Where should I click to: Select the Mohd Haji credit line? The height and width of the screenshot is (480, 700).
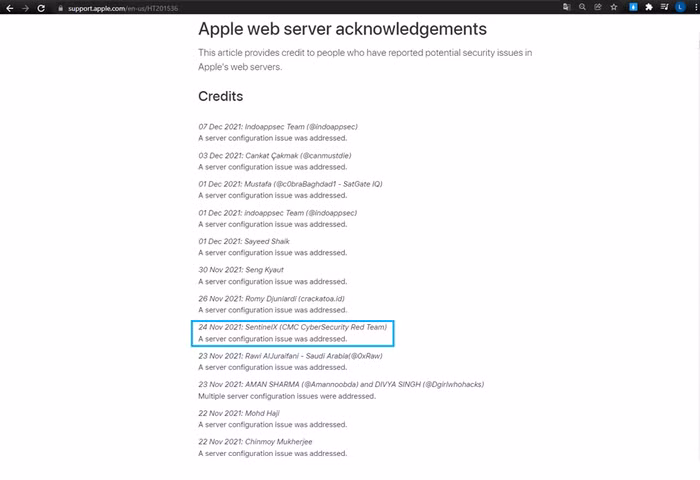pyautogui.click(x=239, y=413)
